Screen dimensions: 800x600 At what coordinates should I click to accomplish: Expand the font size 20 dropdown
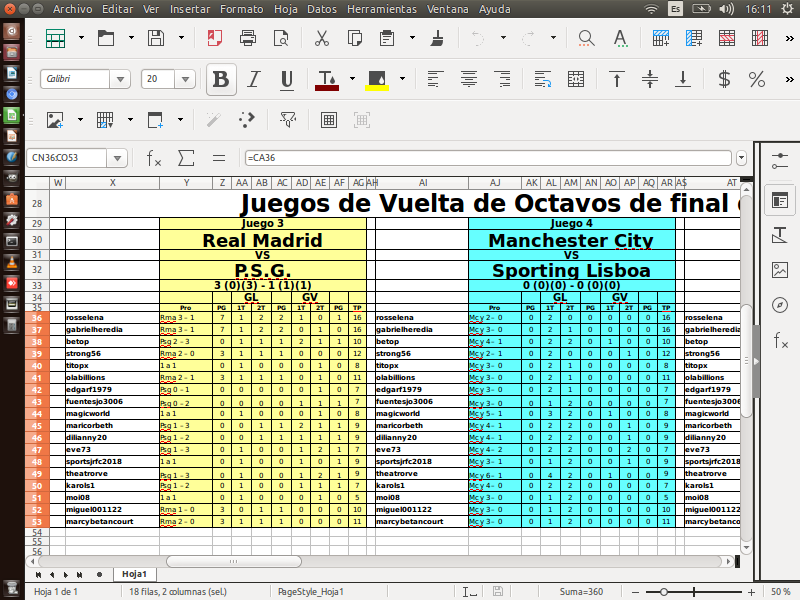185,79
